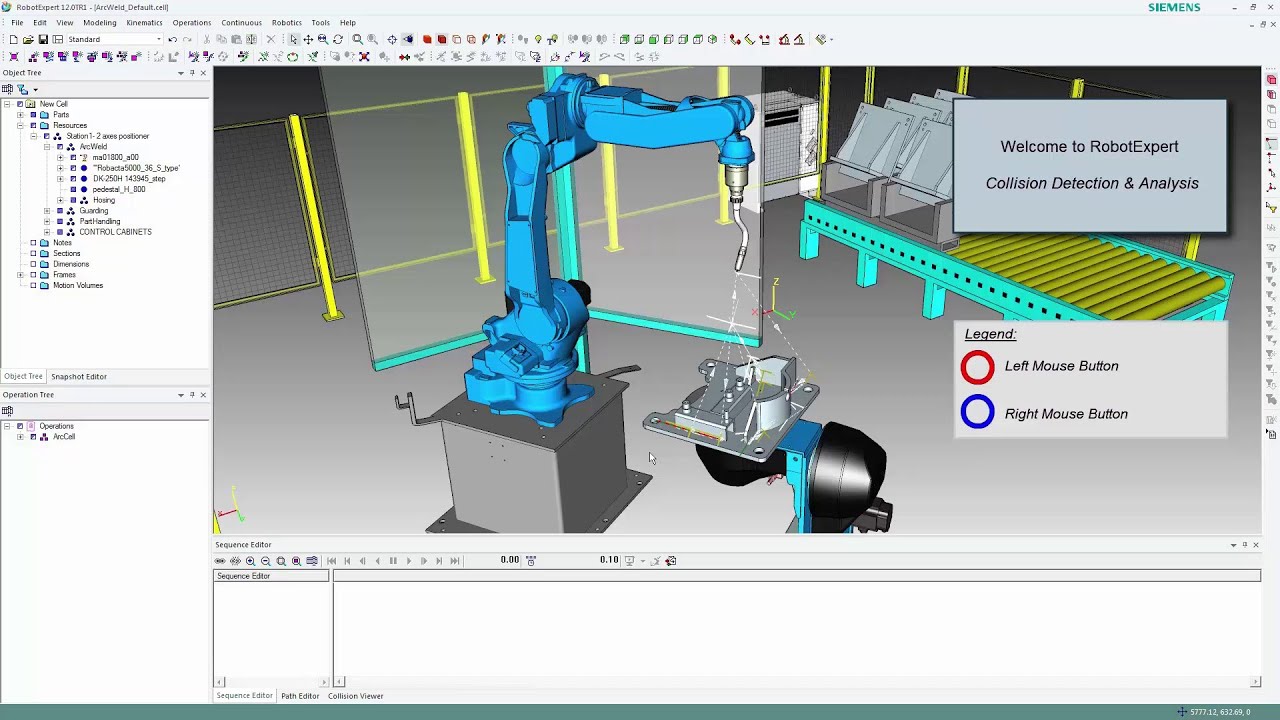Click the Cut scissors icon
This screenshot has width=1280, height=720.
click(206, 39)
